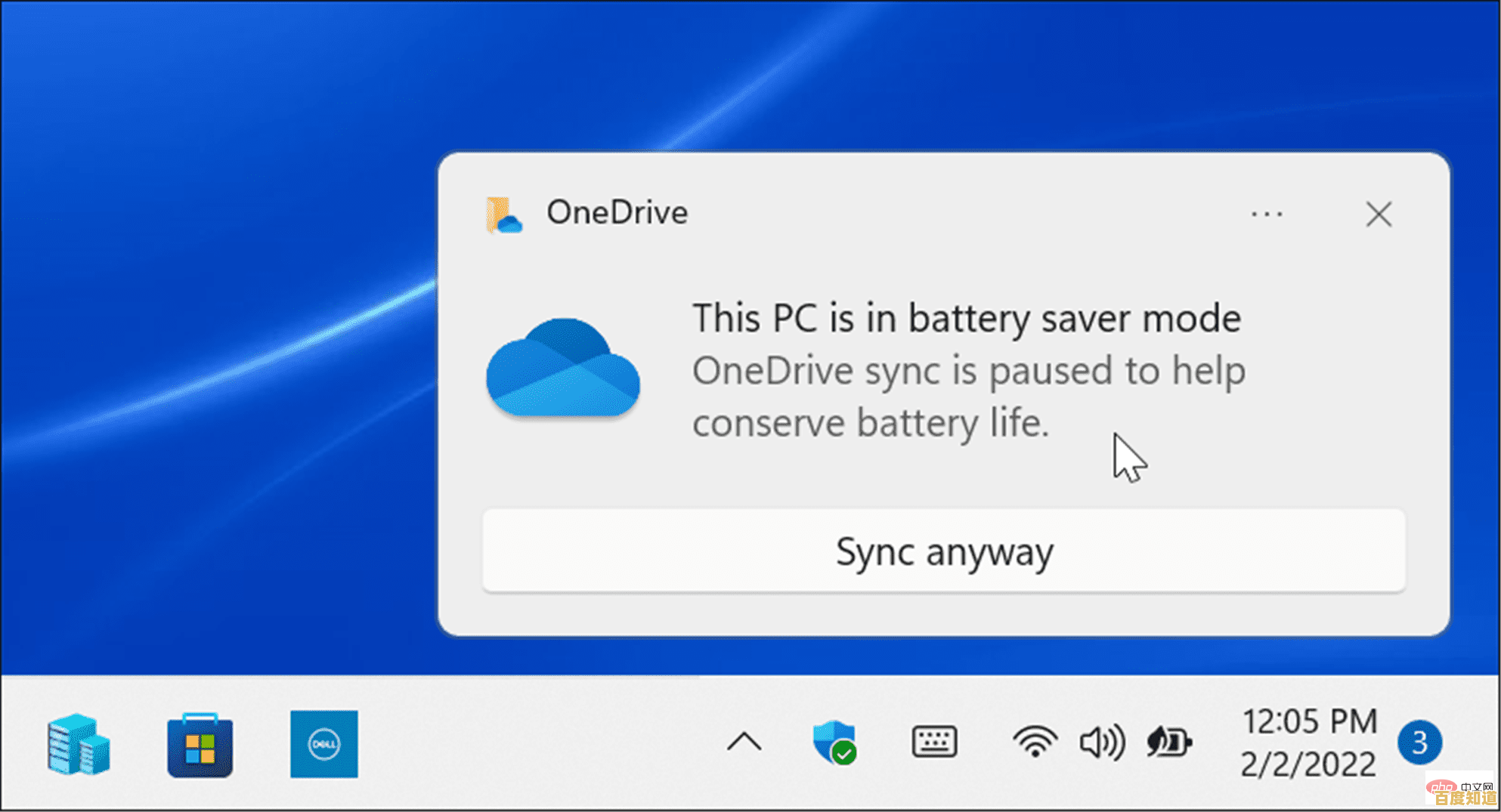
Task: Dismiss the OneDrive notification with the X
Action: pos(1379,215)
